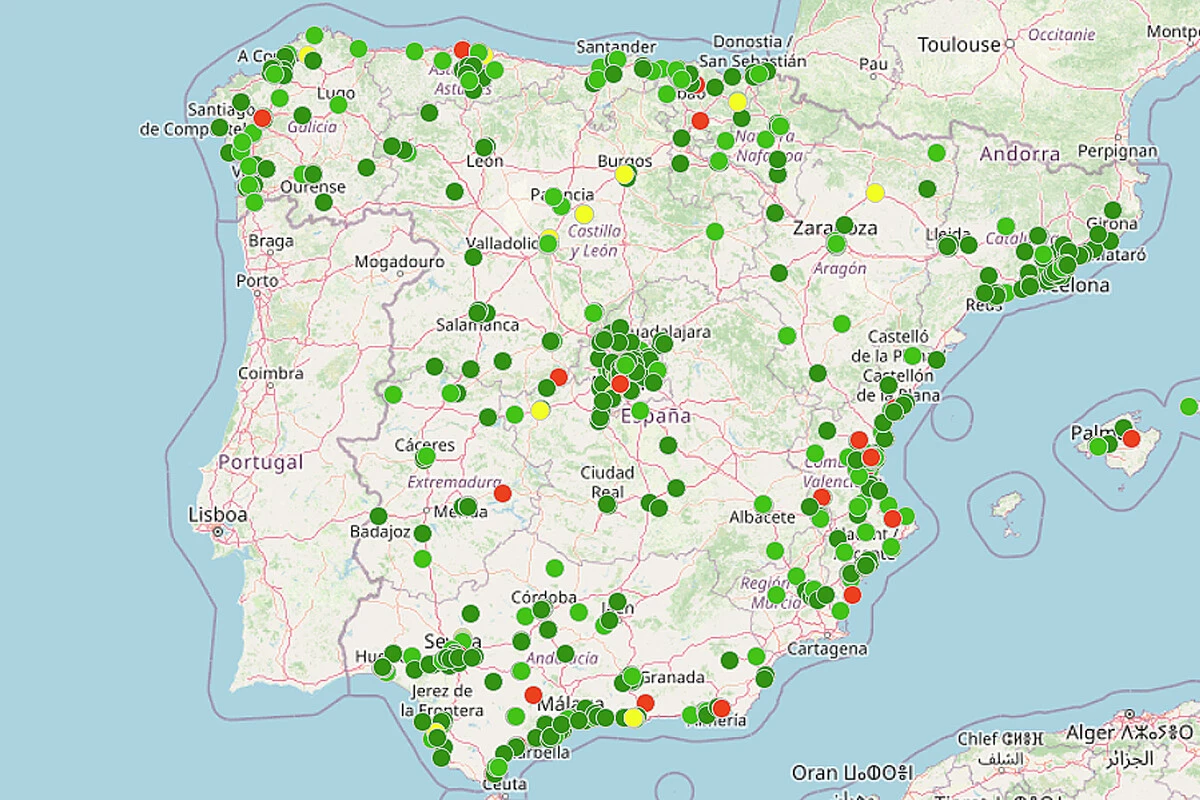Open the red marker near Santiago in Galicia
The height and width of the screenshot is (800, 1200).
click(x=263, y=118)
